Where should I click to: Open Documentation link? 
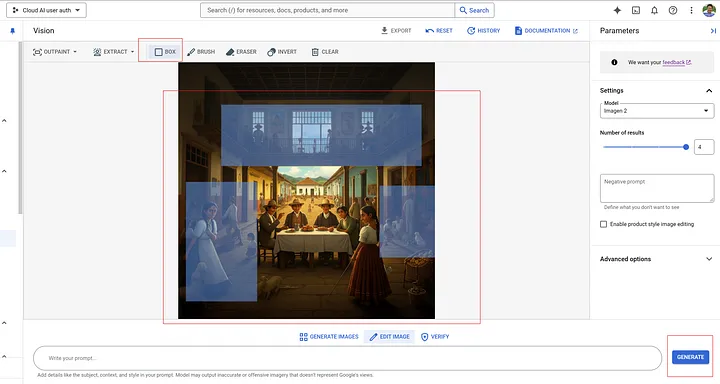coord(546,31)
